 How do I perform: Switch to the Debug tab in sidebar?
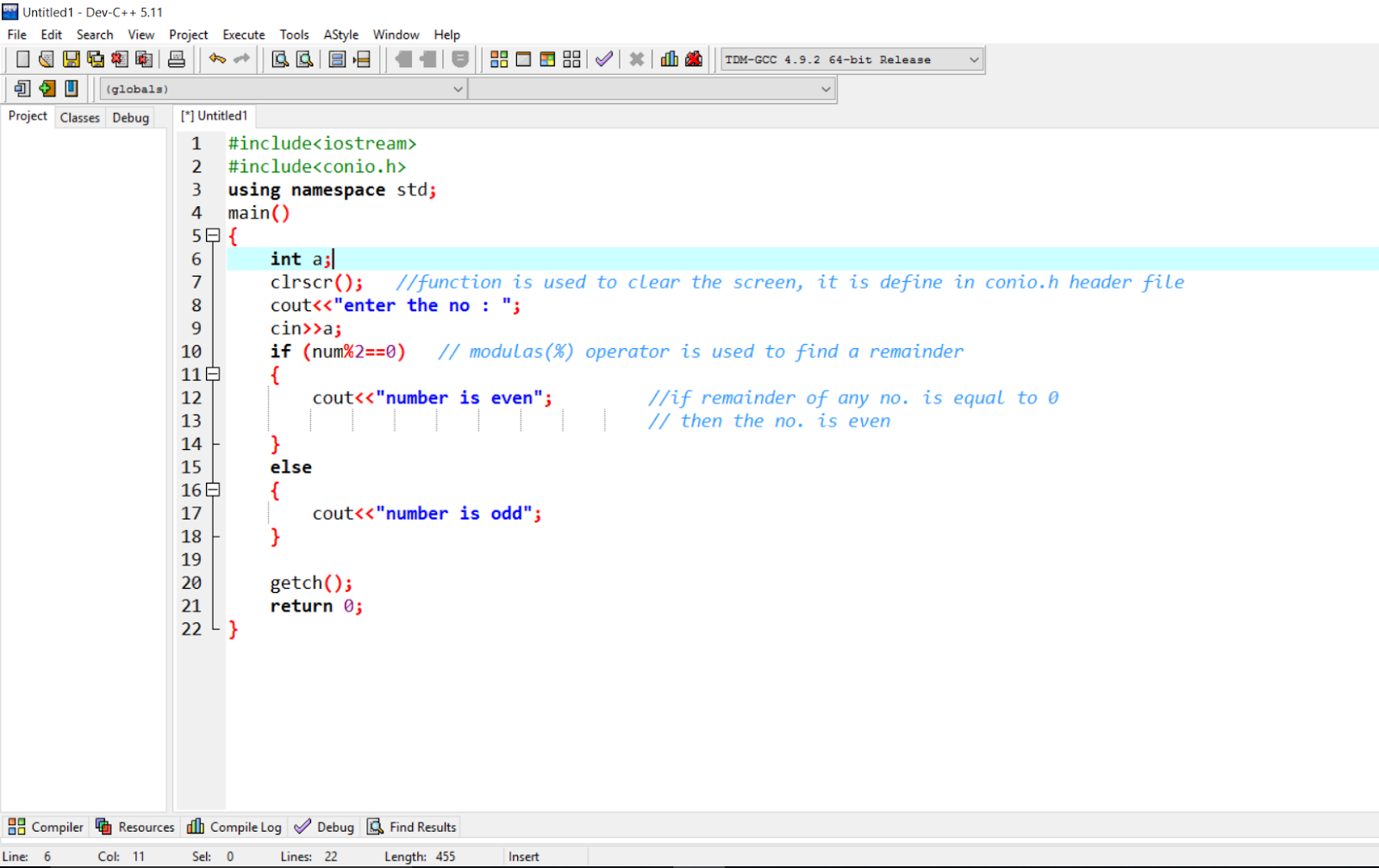pos(129,117)
